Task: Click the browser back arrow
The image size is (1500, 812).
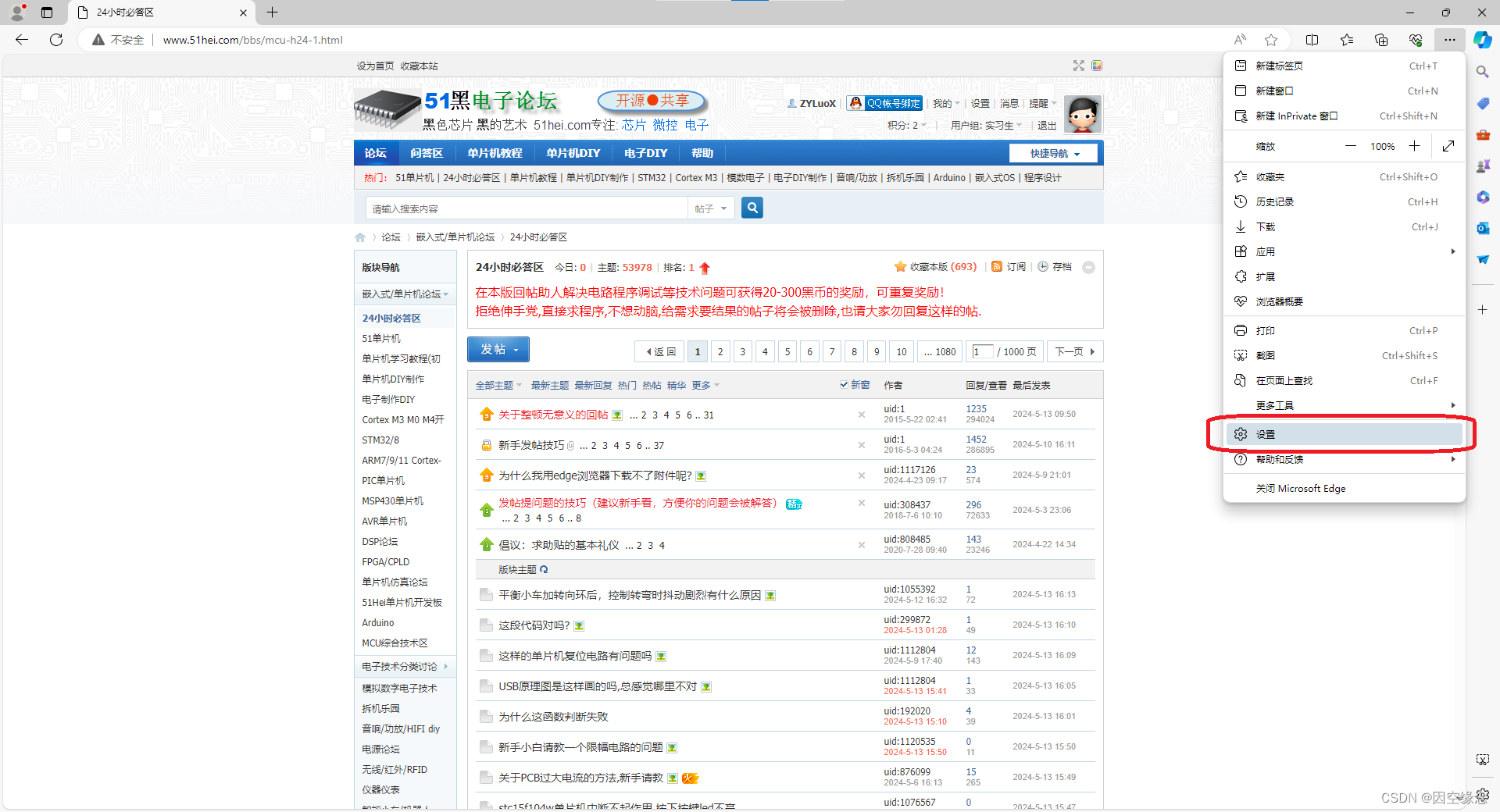Action: click(22, 40)
